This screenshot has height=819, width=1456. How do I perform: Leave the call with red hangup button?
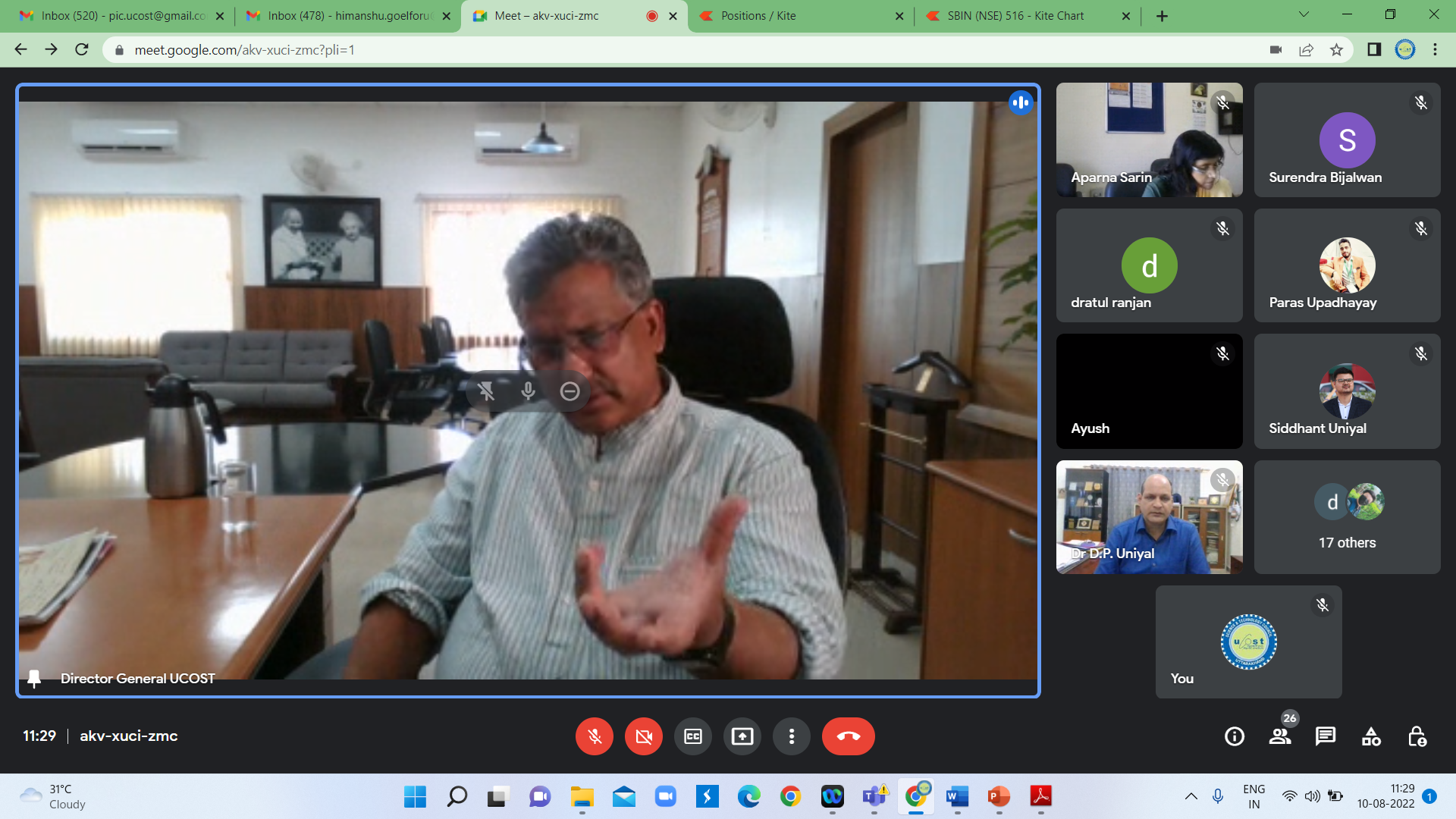(848, 736)
